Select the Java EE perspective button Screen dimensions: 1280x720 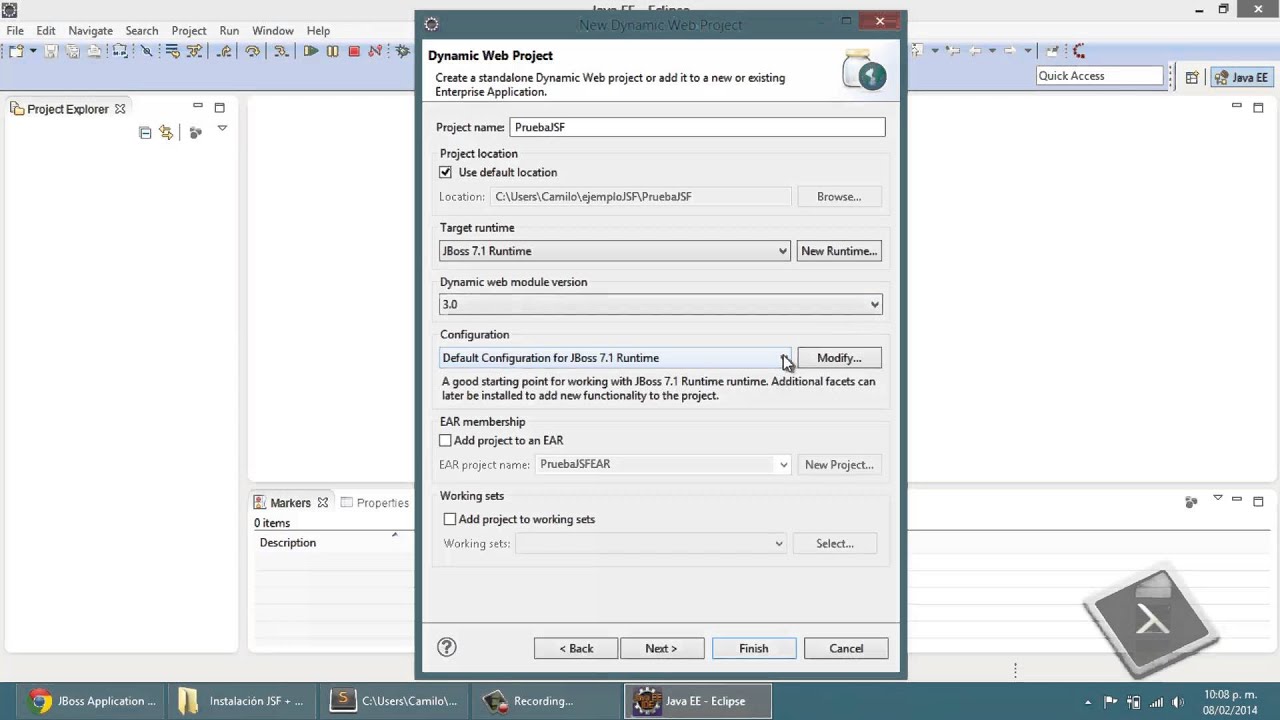coord(1241,77)
